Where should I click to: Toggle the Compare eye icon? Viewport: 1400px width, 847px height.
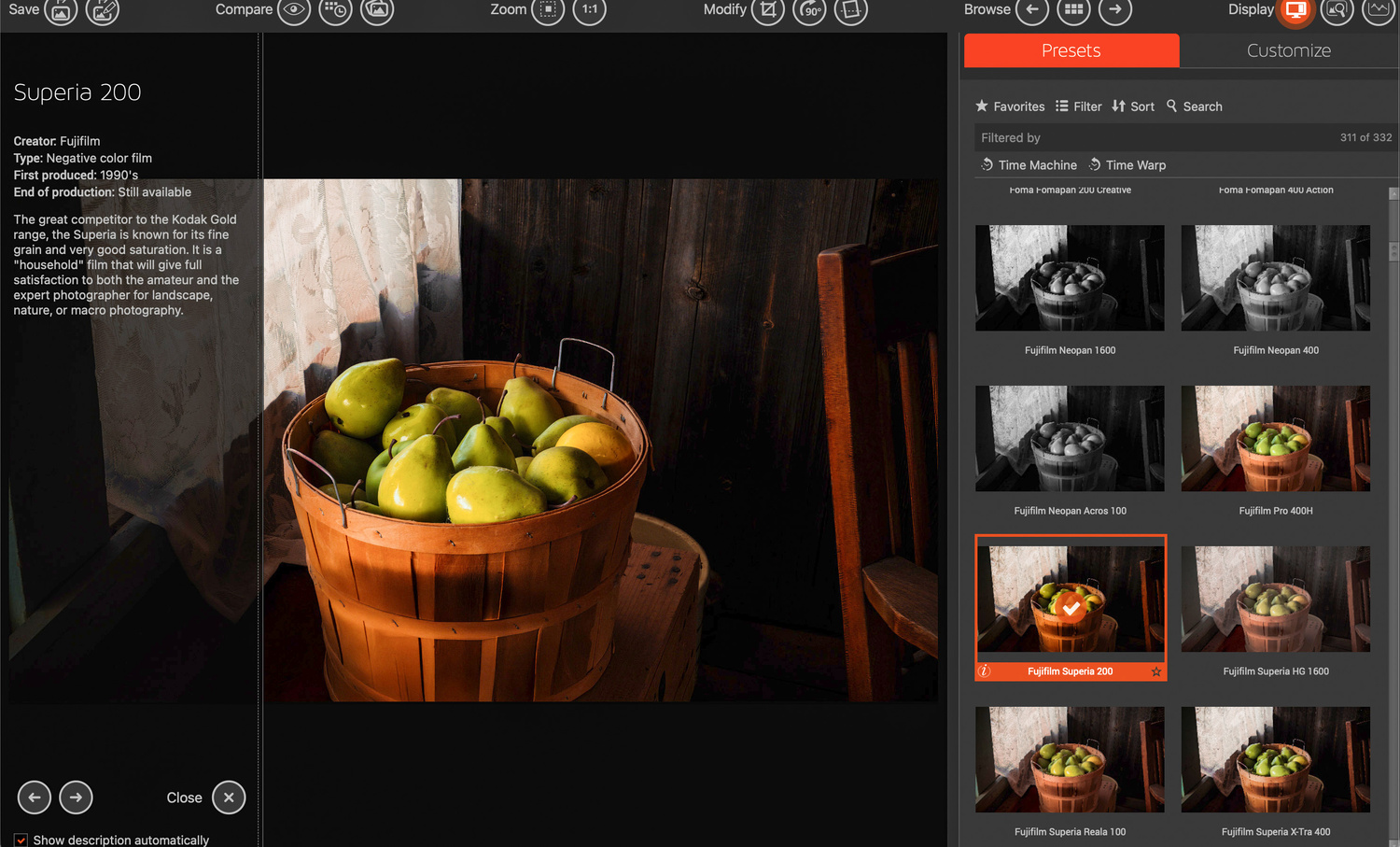click(293, 10)
